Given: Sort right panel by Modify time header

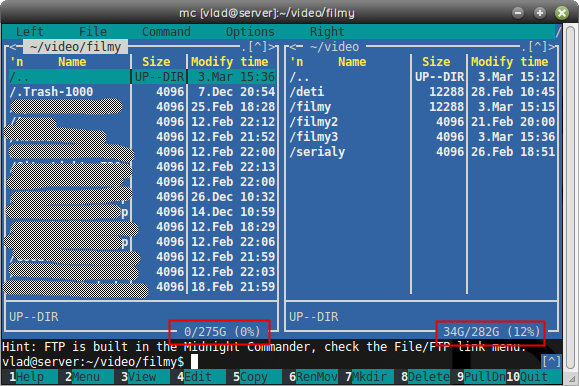Looking at the screenshot, I should pyautogui.click(x=509, y=62).
